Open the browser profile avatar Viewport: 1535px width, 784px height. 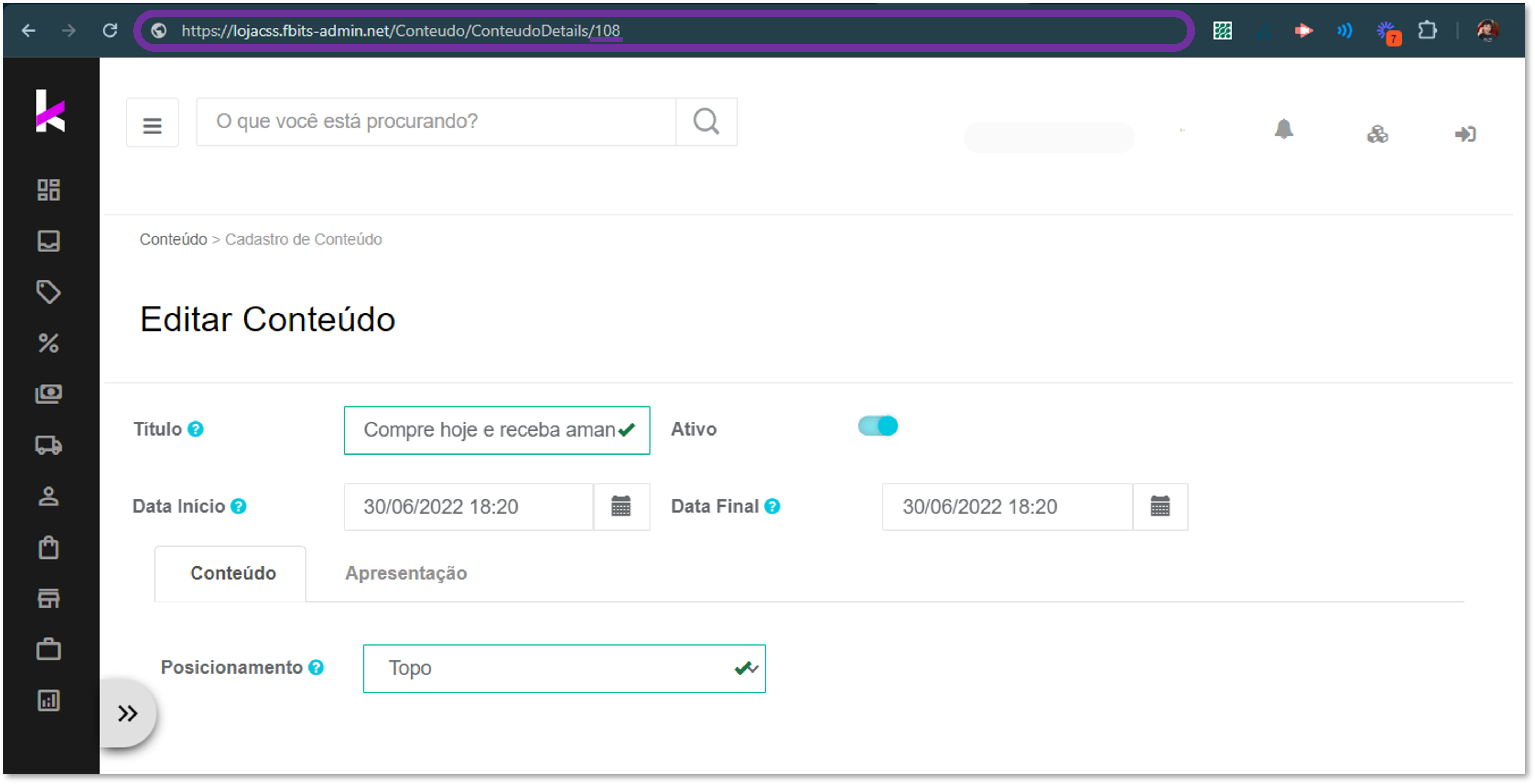[1488, 30]
